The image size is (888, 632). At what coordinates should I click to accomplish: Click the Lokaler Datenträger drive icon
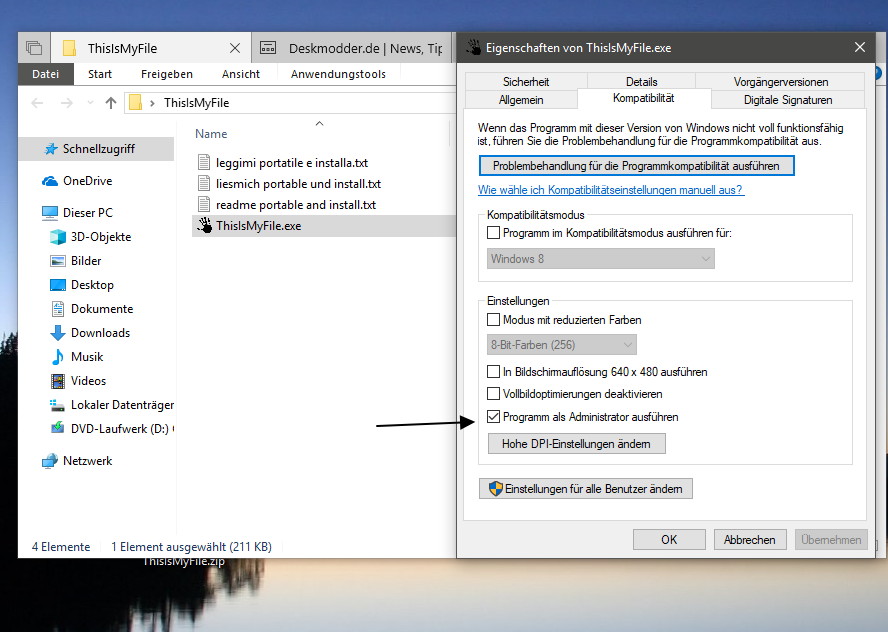57,405
